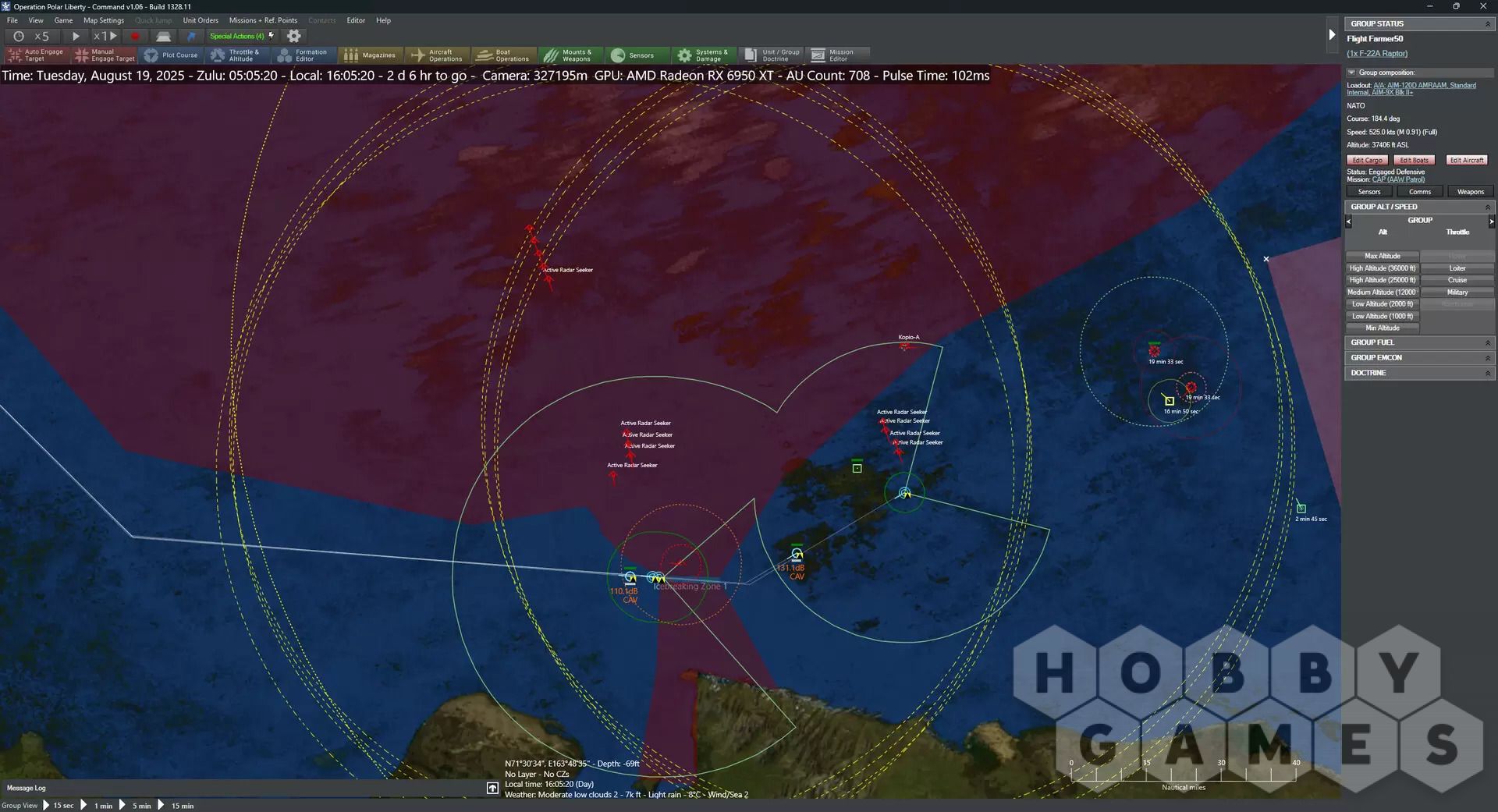Open the Sensors toolbar window
The image size is (1498, 812).
[x=637, y=55]
